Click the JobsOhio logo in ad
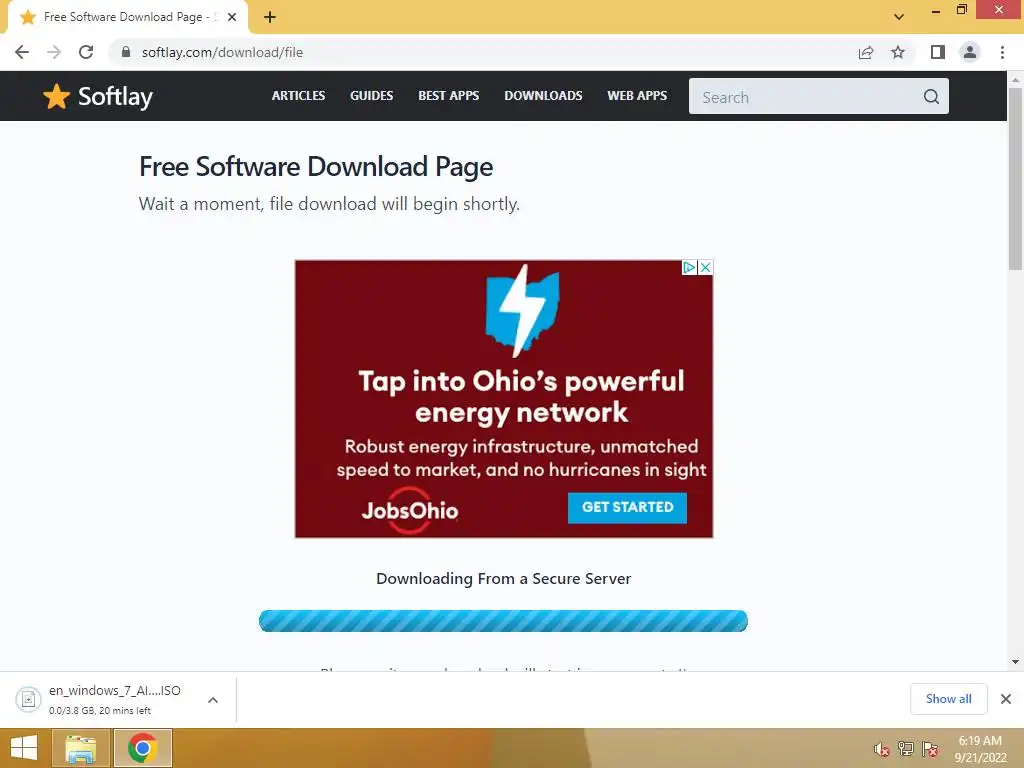The width and height of the screenshot is (1024, 768). coord(410,510)
